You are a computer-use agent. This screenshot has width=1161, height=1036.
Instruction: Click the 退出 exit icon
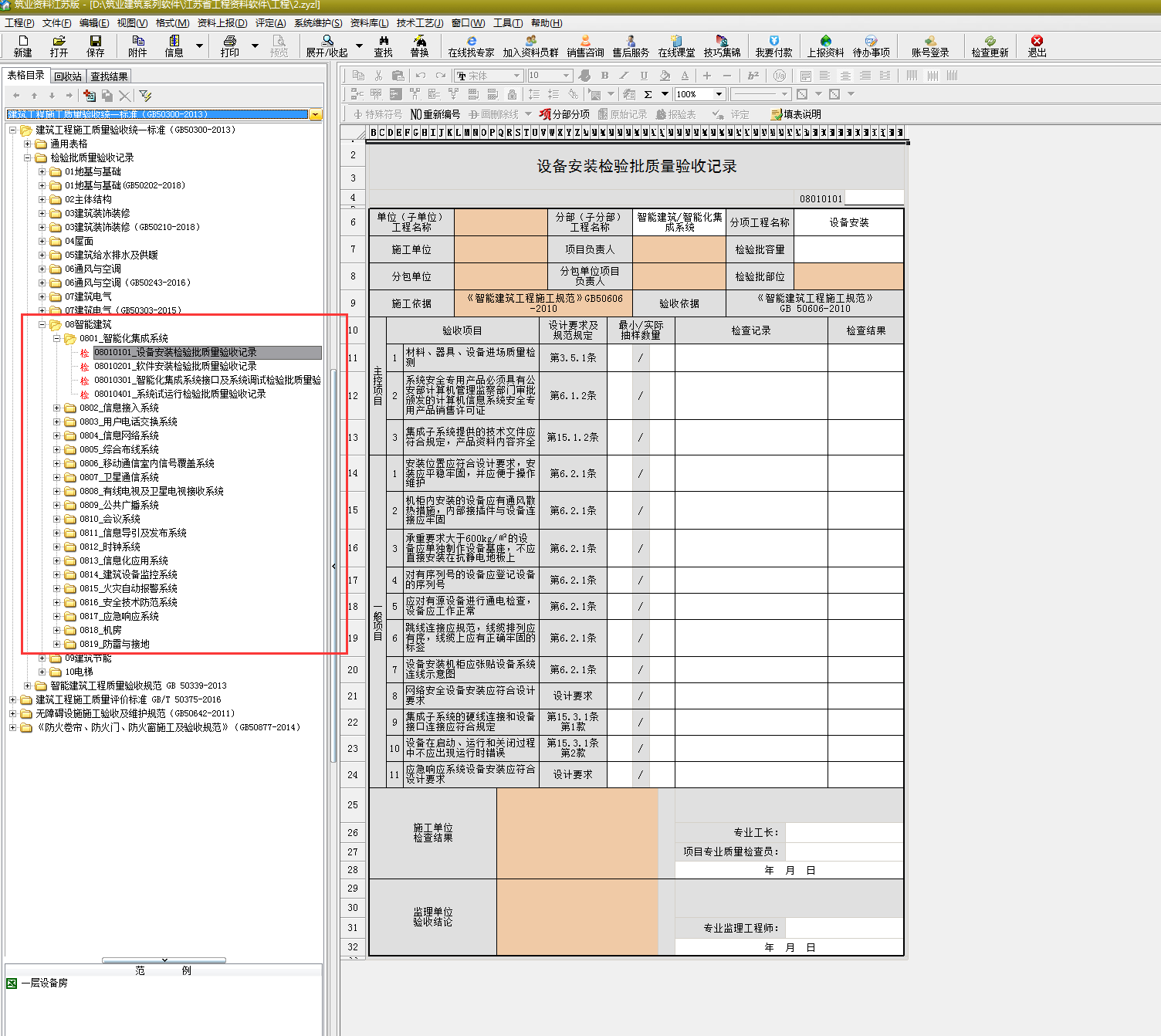(x=1037, y=46)
